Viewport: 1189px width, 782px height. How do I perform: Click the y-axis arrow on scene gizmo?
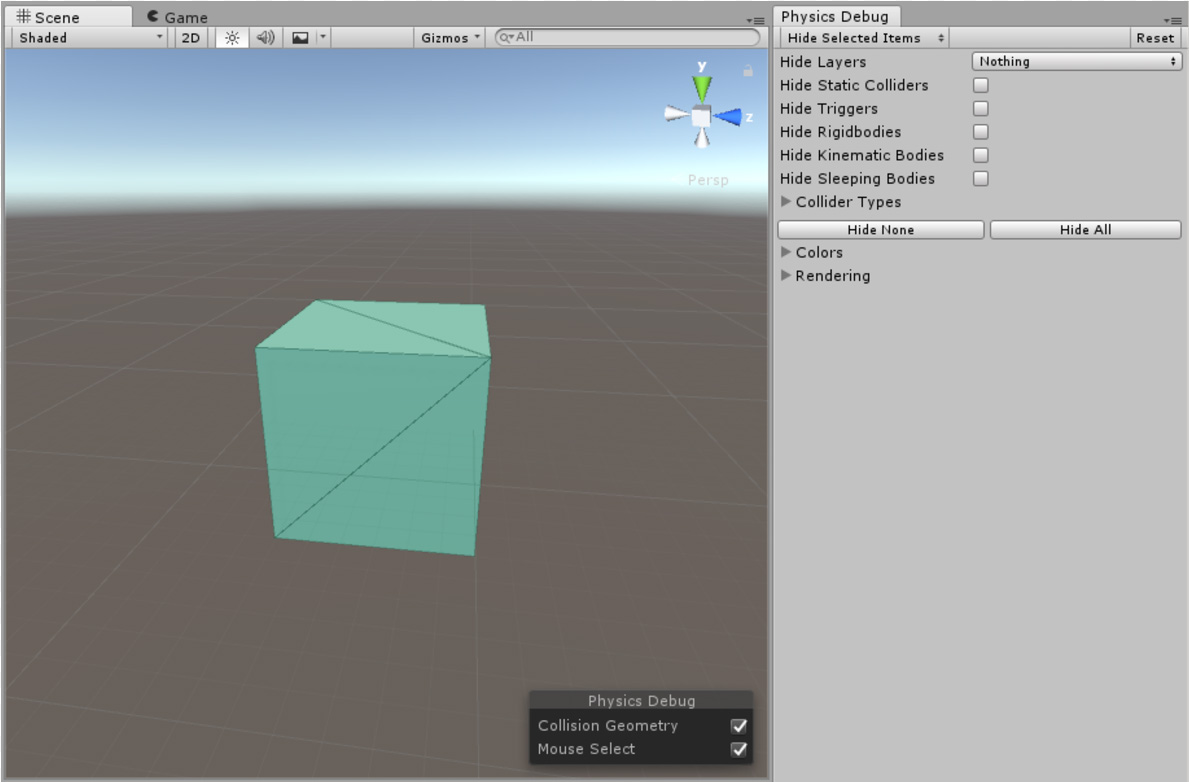pyautogui.click(x=700, y=85)
